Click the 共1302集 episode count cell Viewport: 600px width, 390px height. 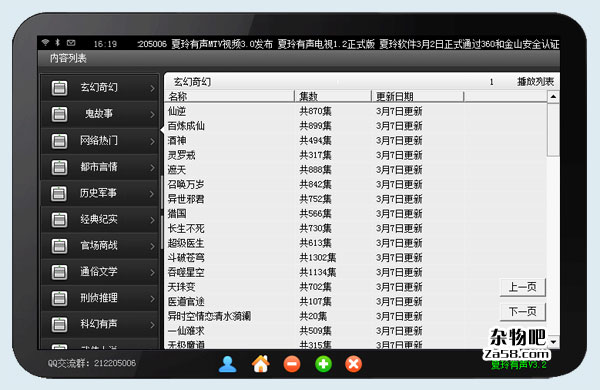(x=318, y=258)
